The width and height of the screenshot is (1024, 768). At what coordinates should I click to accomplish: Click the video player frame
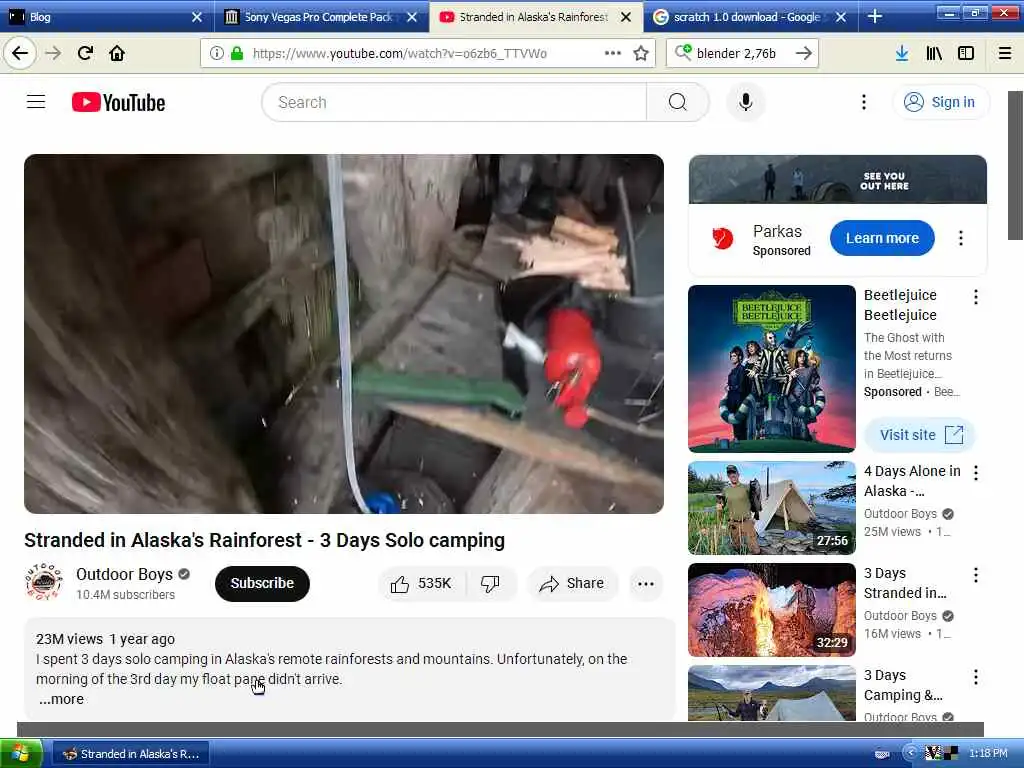pos(344,334)
